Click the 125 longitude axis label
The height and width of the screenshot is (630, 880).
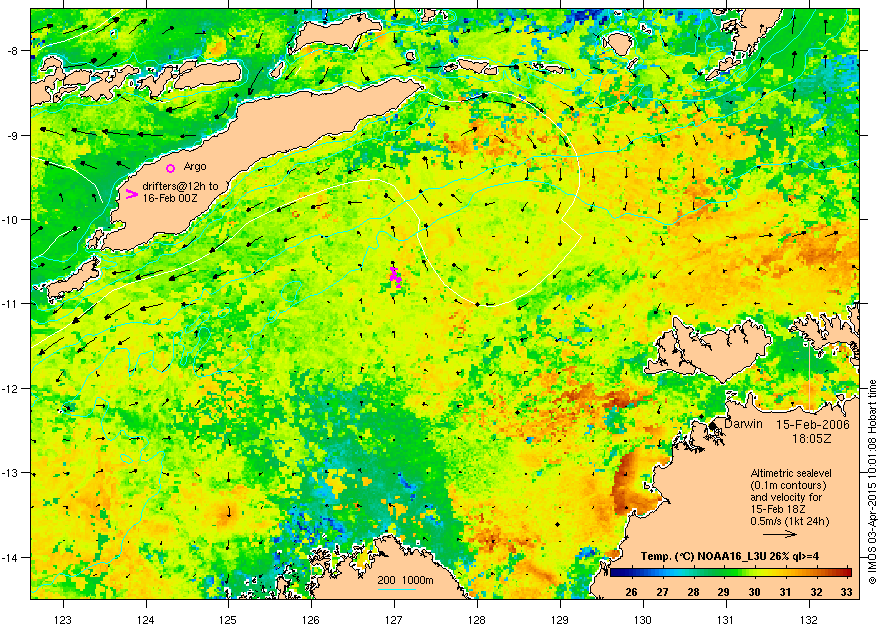point(228,620)
